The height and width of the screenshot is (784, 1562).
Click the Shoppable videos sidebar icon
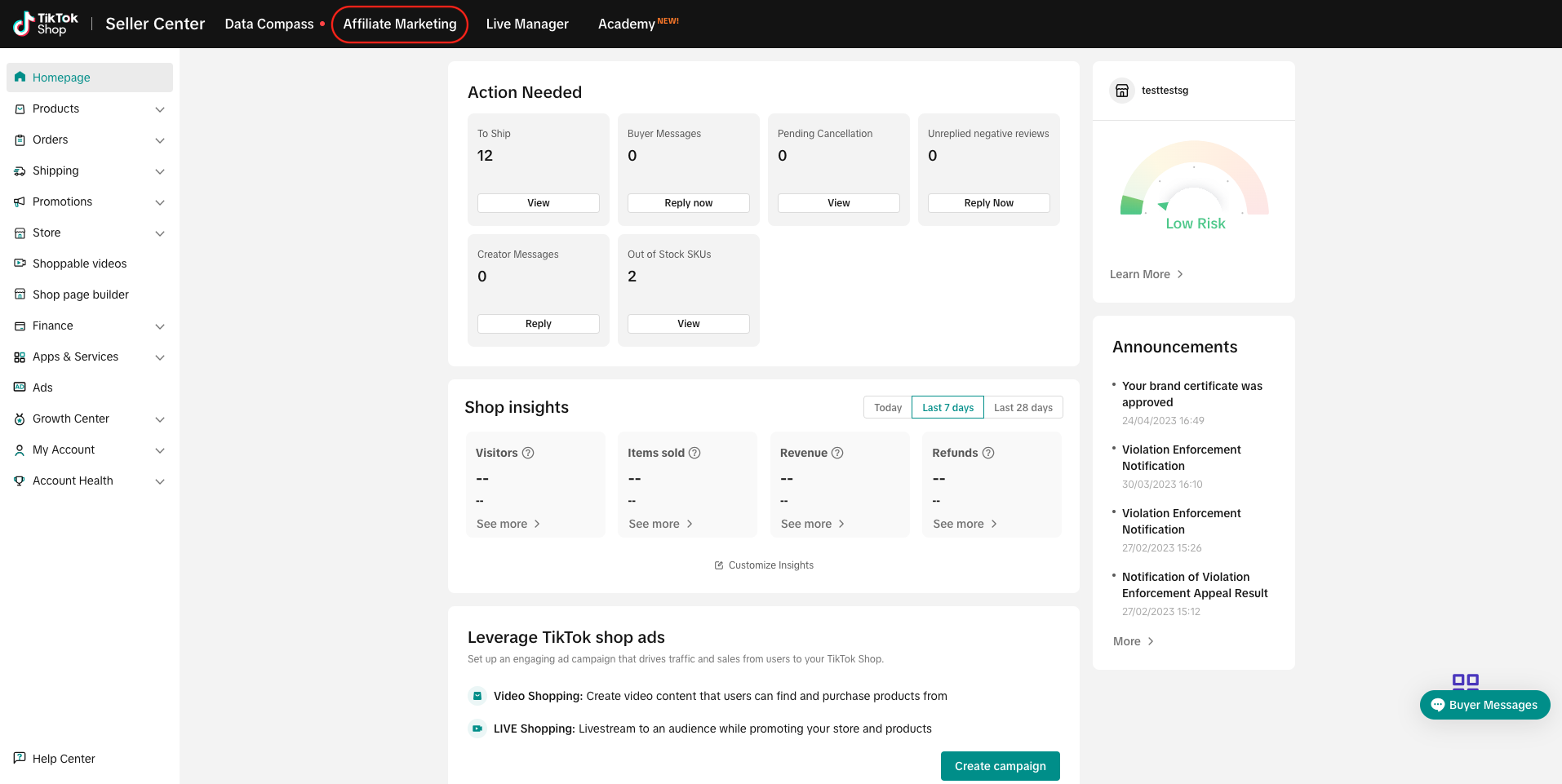click(x=20, y=264)
